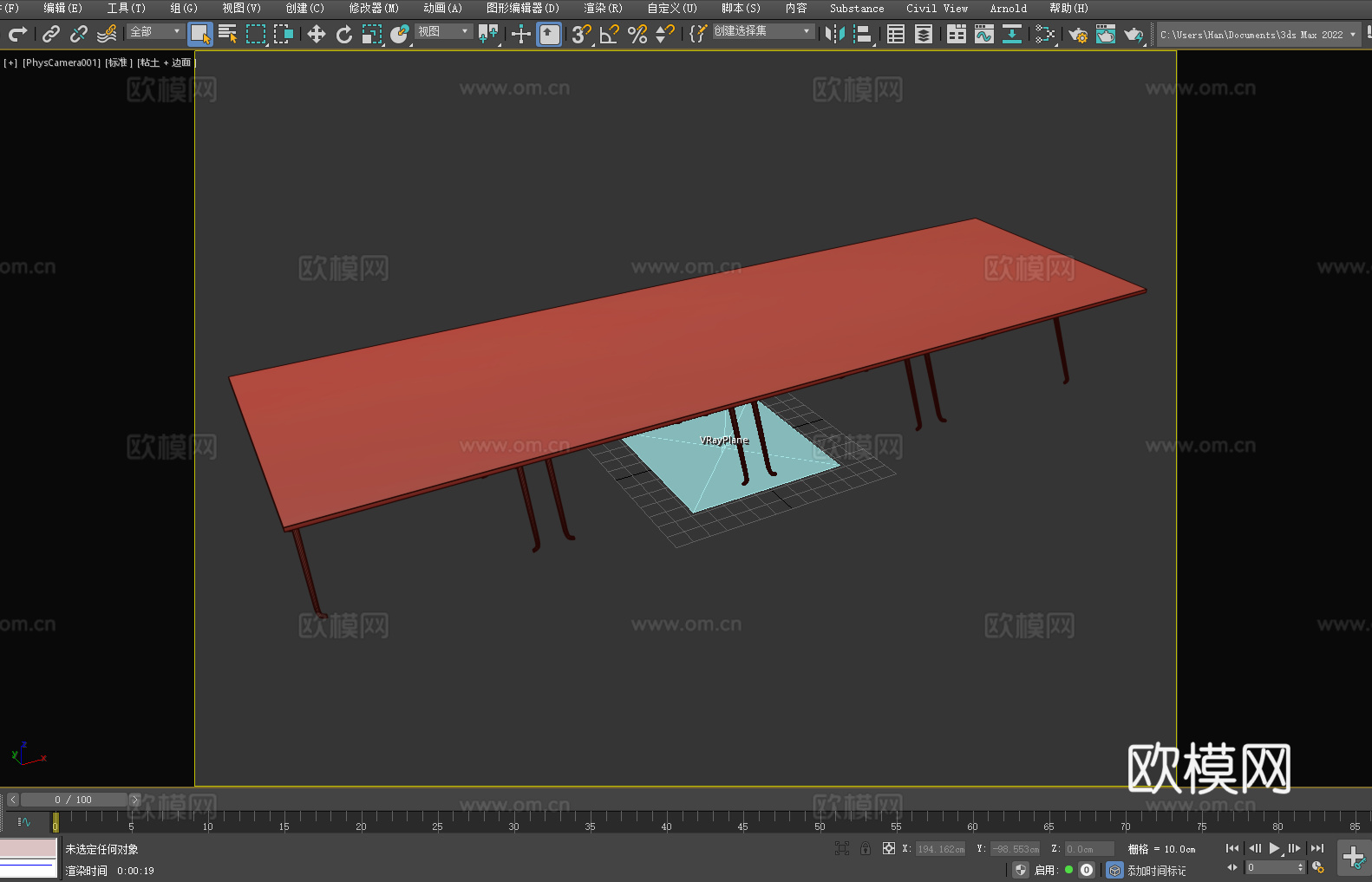1372x882 pixels.
Task: Toggle the Spinner Snap button
Action: (665, 34)
